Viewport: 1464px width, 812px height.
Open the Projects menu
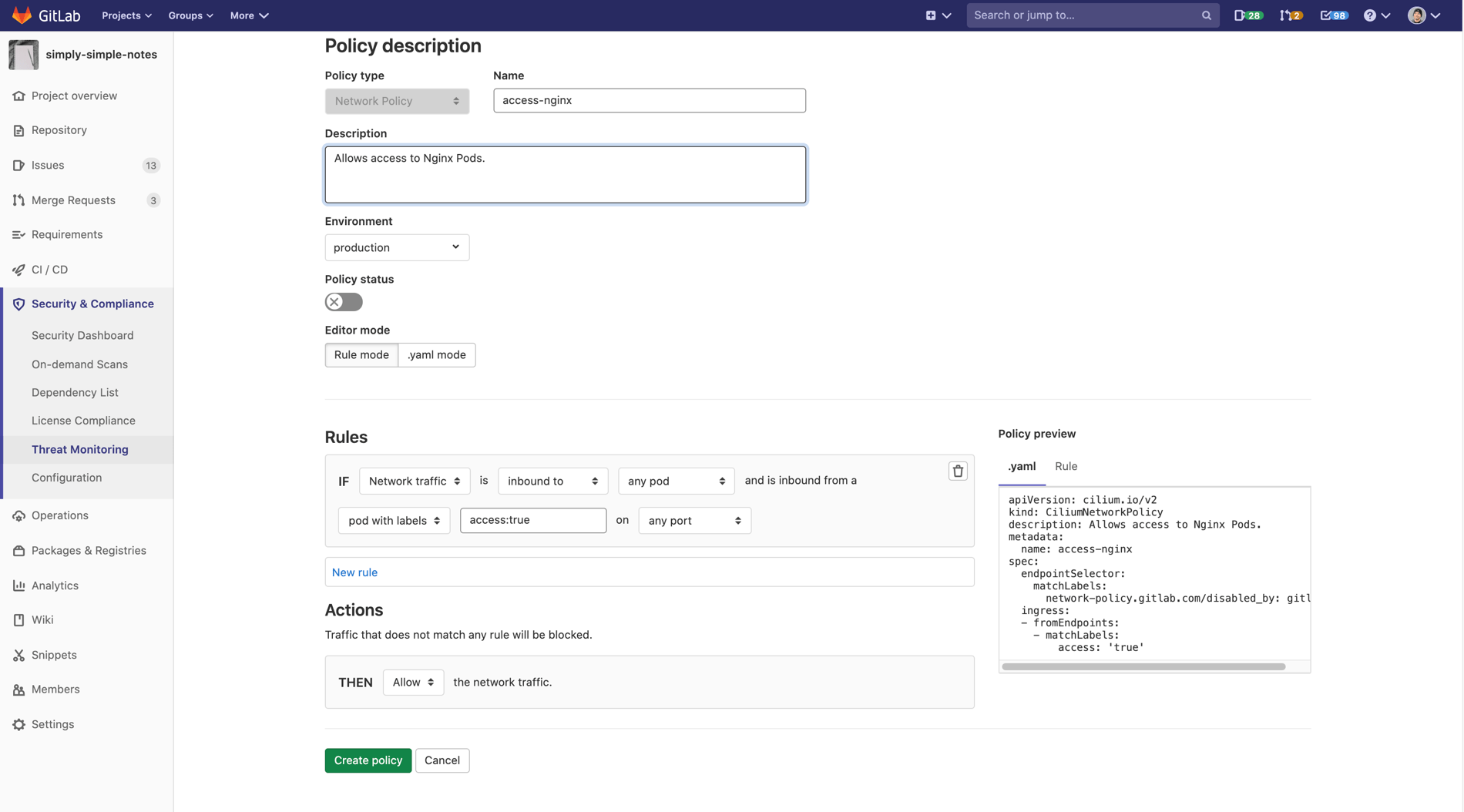click(x=125, y=15)
